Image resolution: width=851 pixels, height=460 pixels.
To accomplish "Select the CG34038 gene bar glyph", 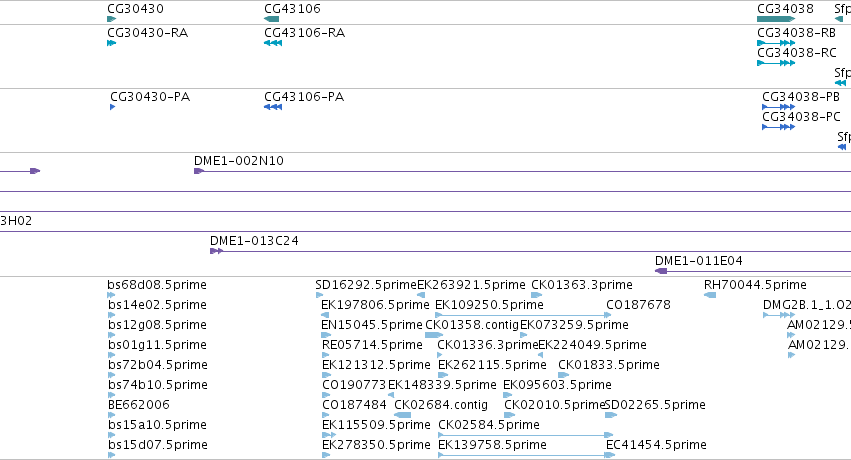I will point(776,19).
